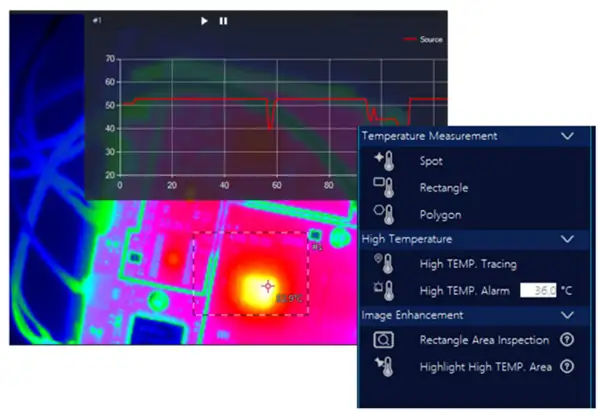Click the temperature reading next to crosshair
Viewport: 600px width, 416px height.
coord(290,298)
